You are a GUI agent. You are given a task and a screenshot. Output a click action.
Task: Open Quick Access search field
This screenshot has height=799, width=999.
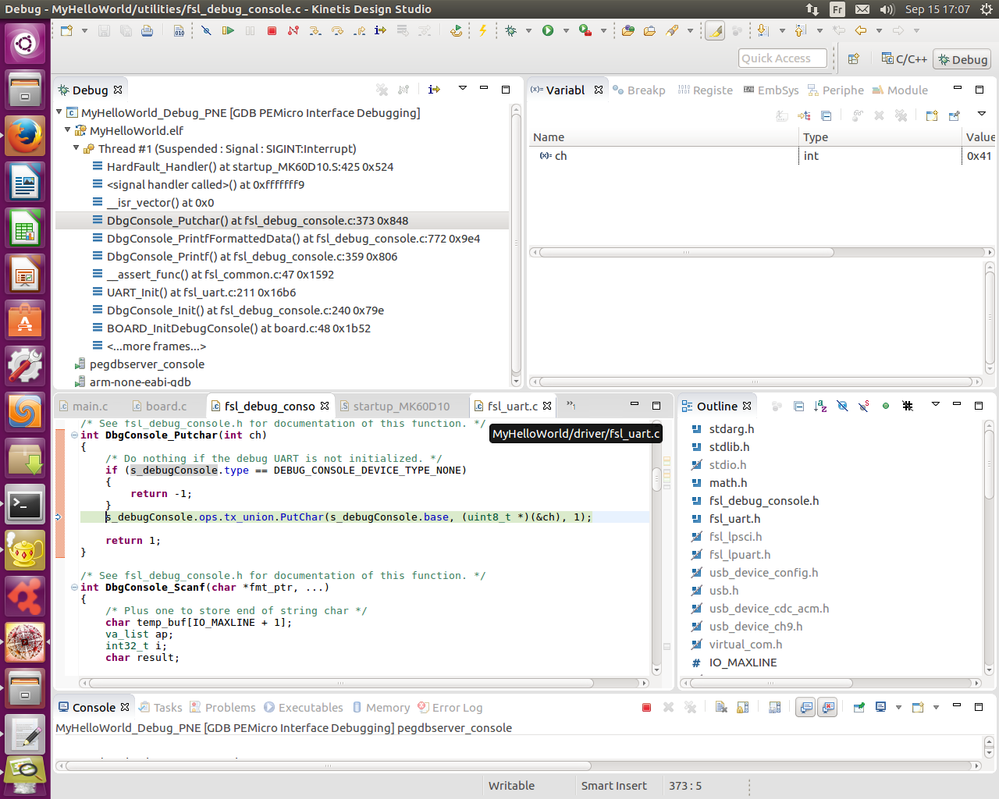tap(782, 58)
